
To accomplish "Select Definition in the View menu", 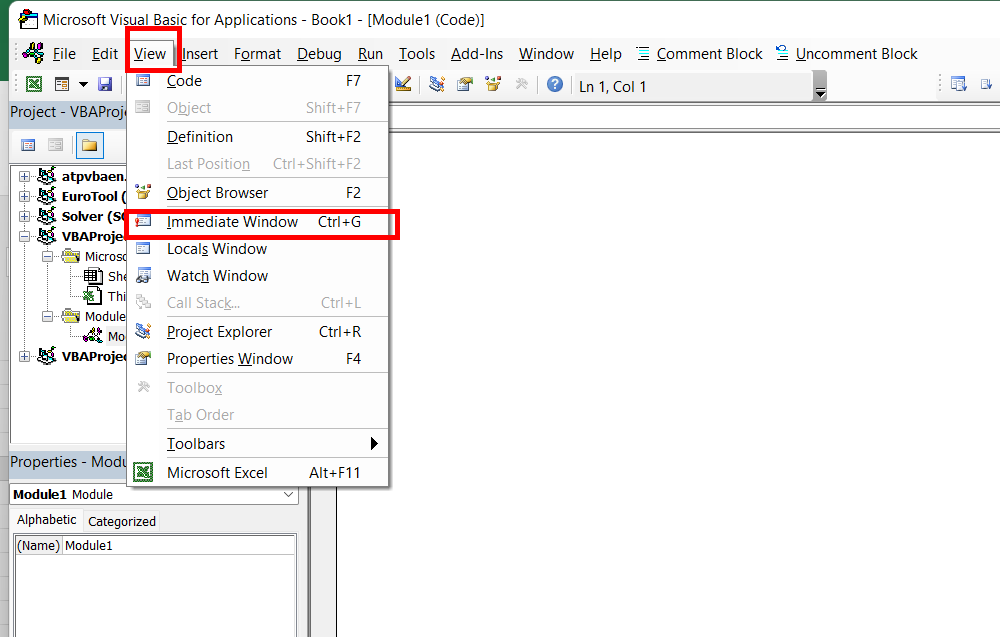I will click(258, 136).
